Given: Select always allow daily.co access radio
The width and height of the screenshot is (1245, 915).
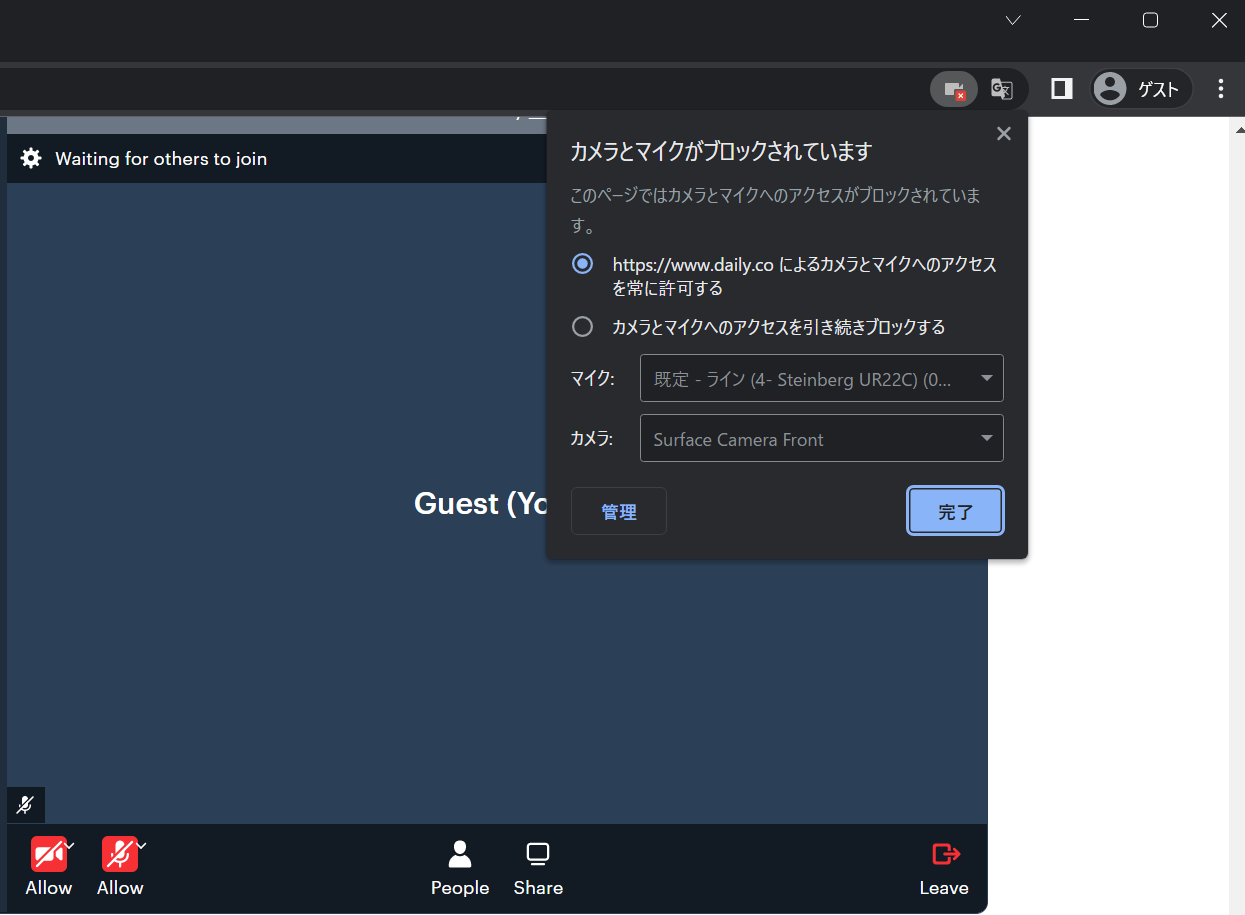Looking at the screenshot, I should (x=582, y=264).
